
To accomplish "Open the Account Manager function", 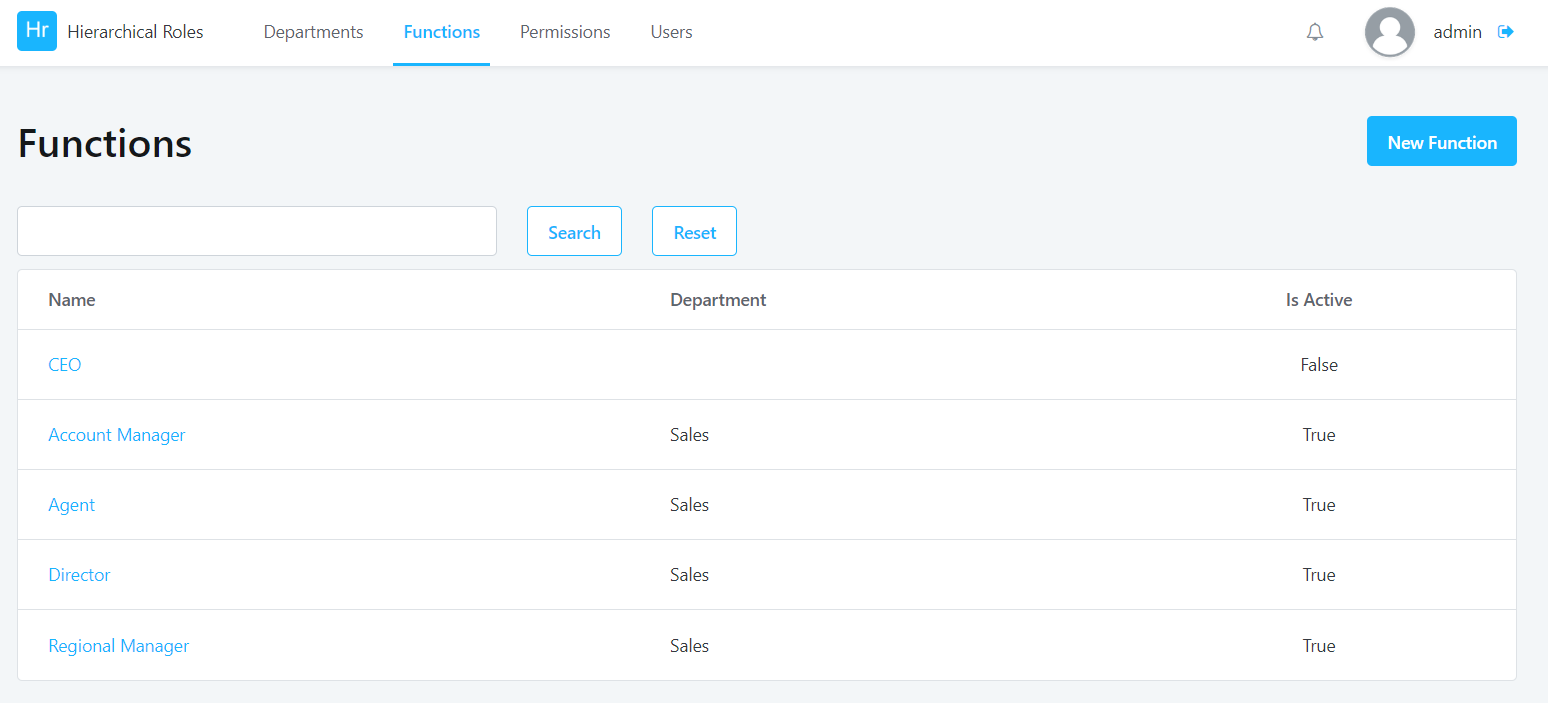I will coord(117,434).
